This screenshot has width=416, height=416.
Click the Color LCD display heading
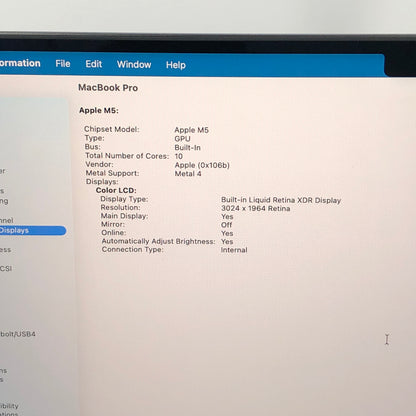click(x=116, y=190)
